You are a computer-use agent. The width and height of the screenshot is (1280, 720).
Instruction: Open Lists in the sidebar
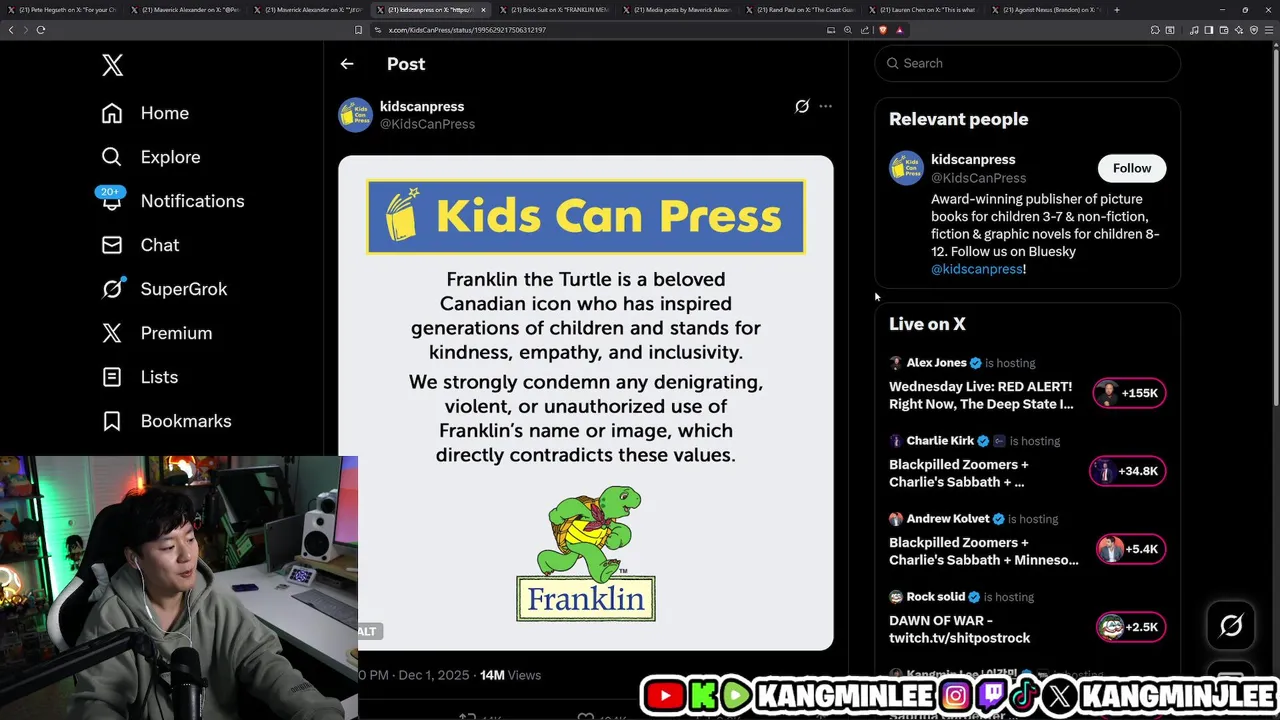[x=139, y=377]
